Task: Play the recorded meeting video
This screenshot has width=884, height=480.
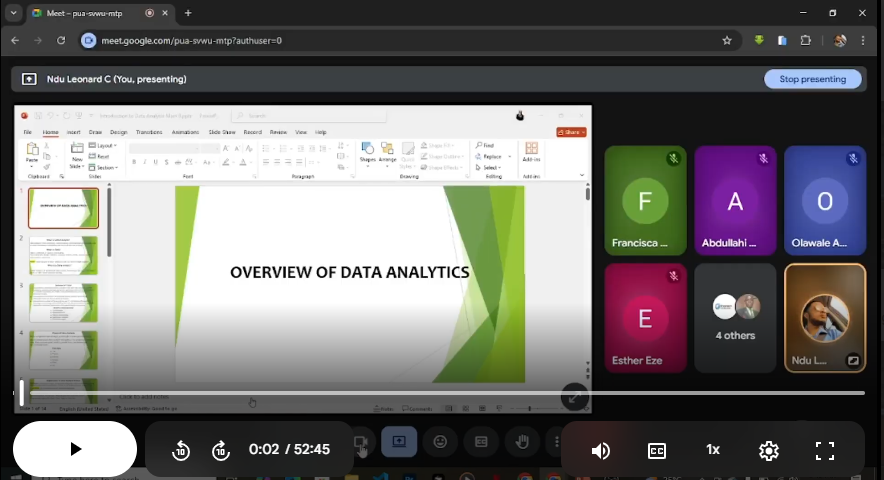Action: [x=75, y=449]
